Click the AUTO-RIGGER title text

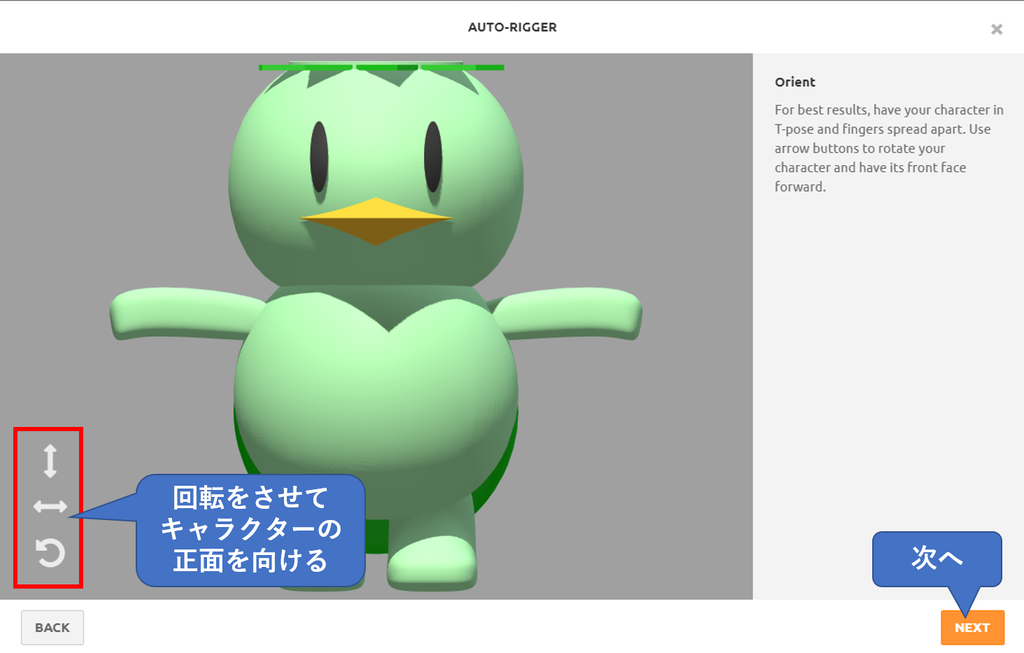[x=512, y=27]
